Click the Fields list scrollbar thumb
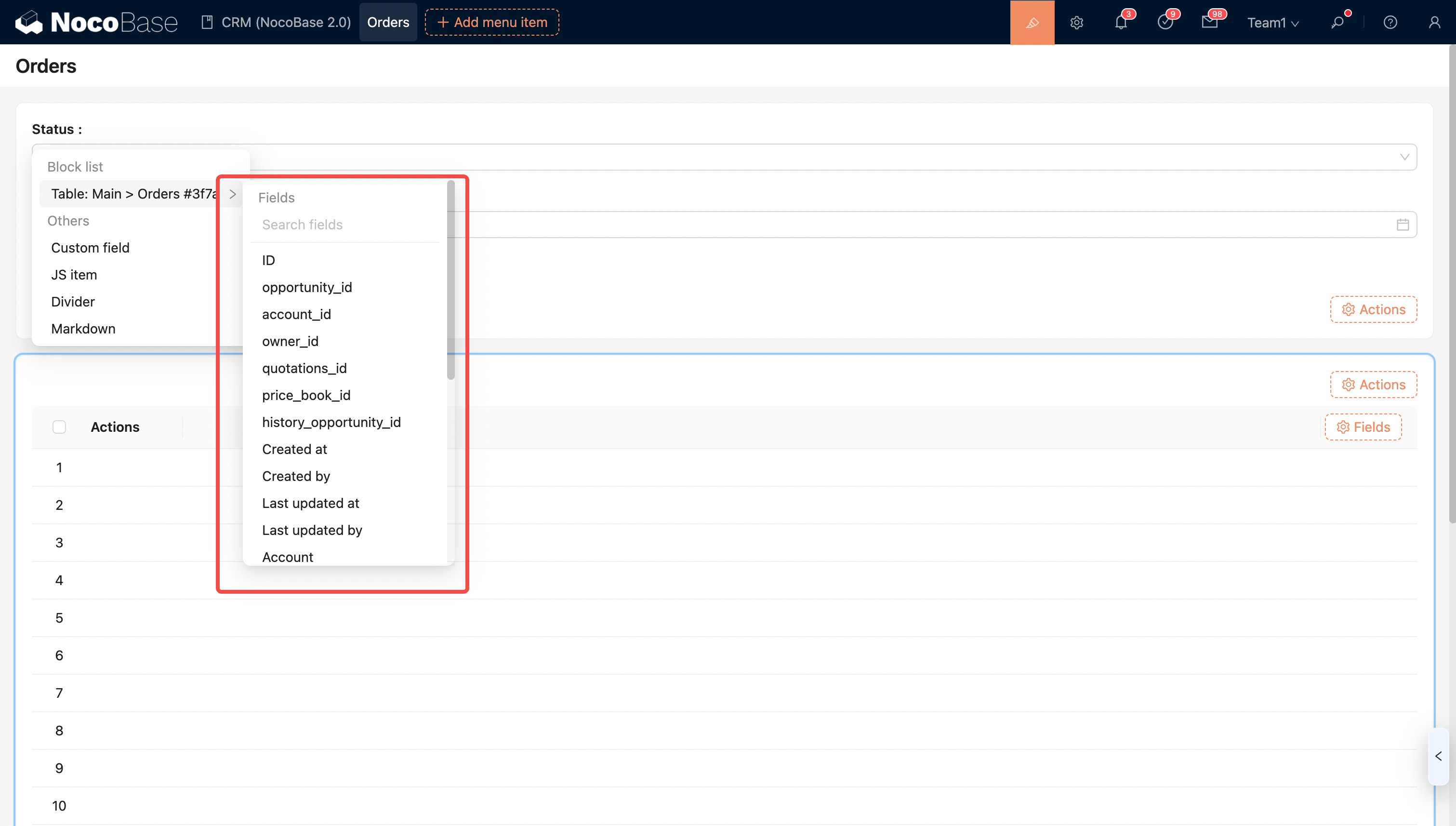1456x826 pixels. [x=451, y=281]
